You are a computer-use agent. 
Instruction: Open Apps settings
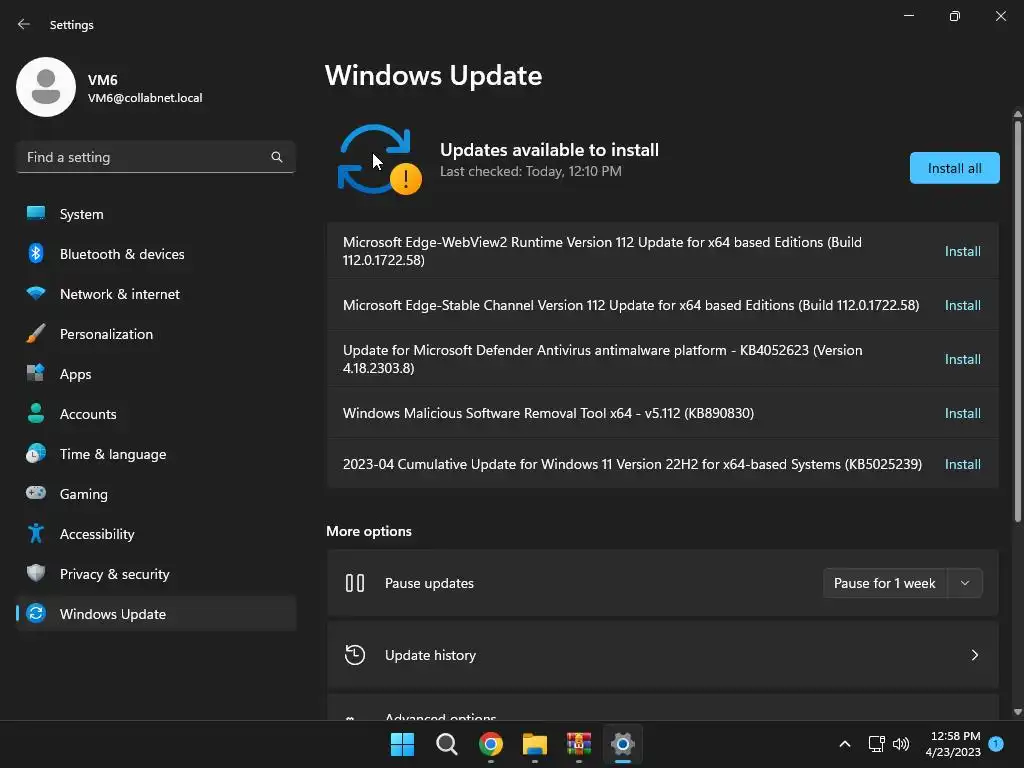pos(156,374)
